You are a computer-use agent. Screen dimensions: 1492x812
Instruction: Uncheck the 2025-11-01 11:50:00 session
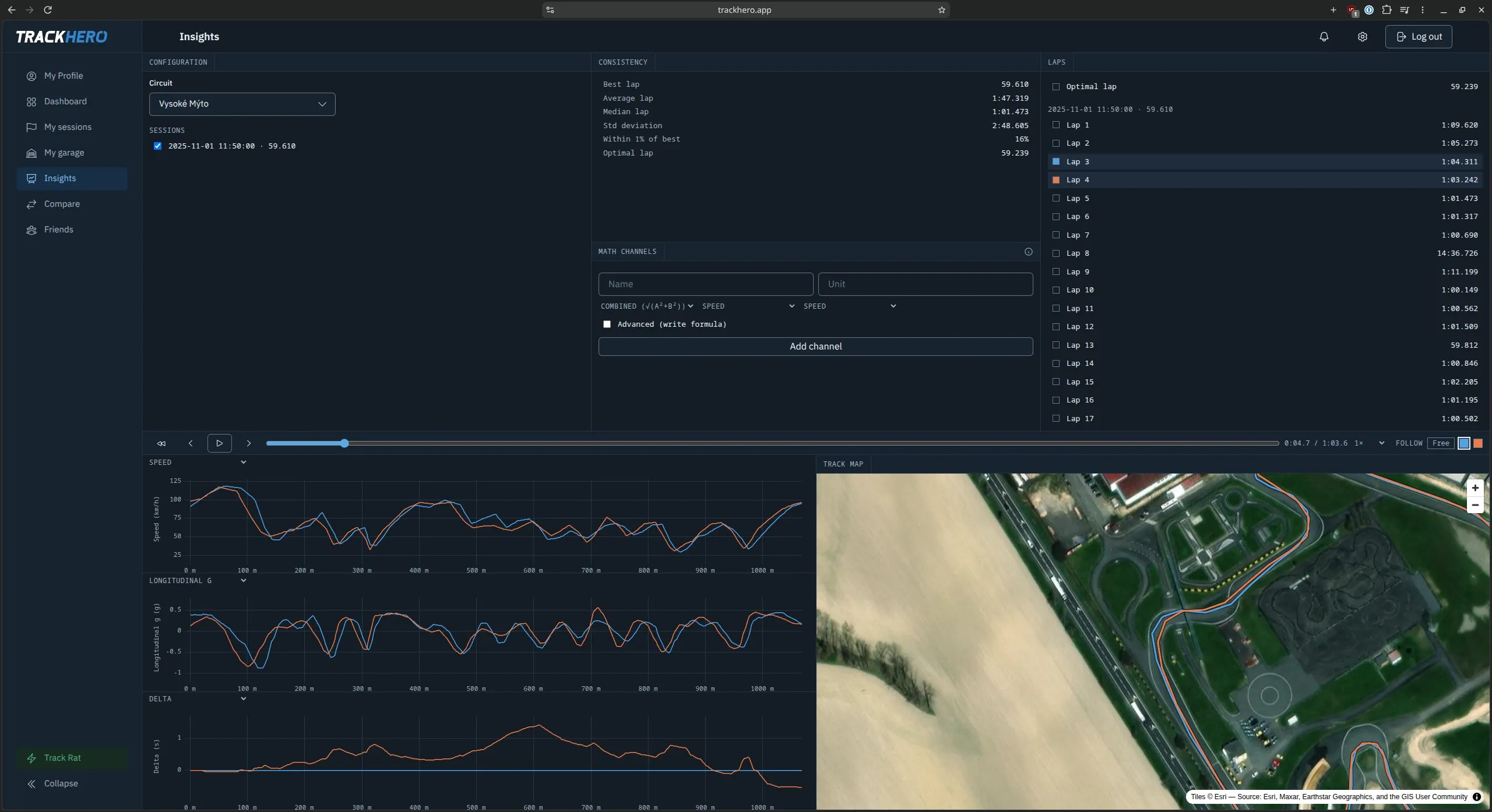click(157, 146)
